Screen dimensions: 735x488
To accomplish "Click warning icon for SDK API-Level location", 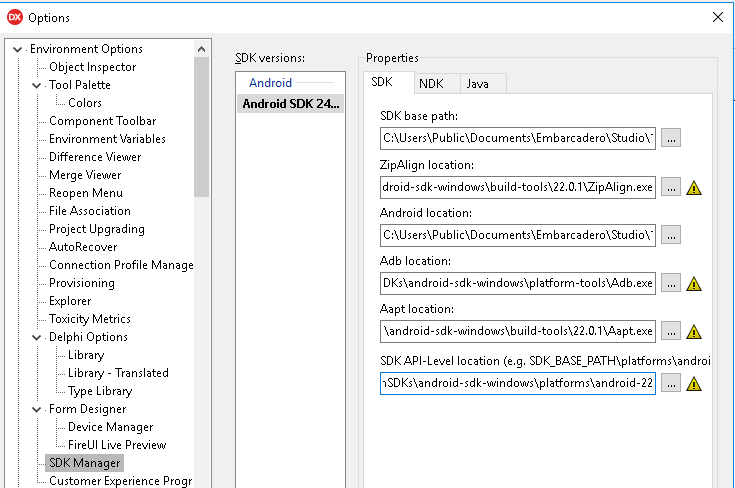I will (x=694, y=383).
